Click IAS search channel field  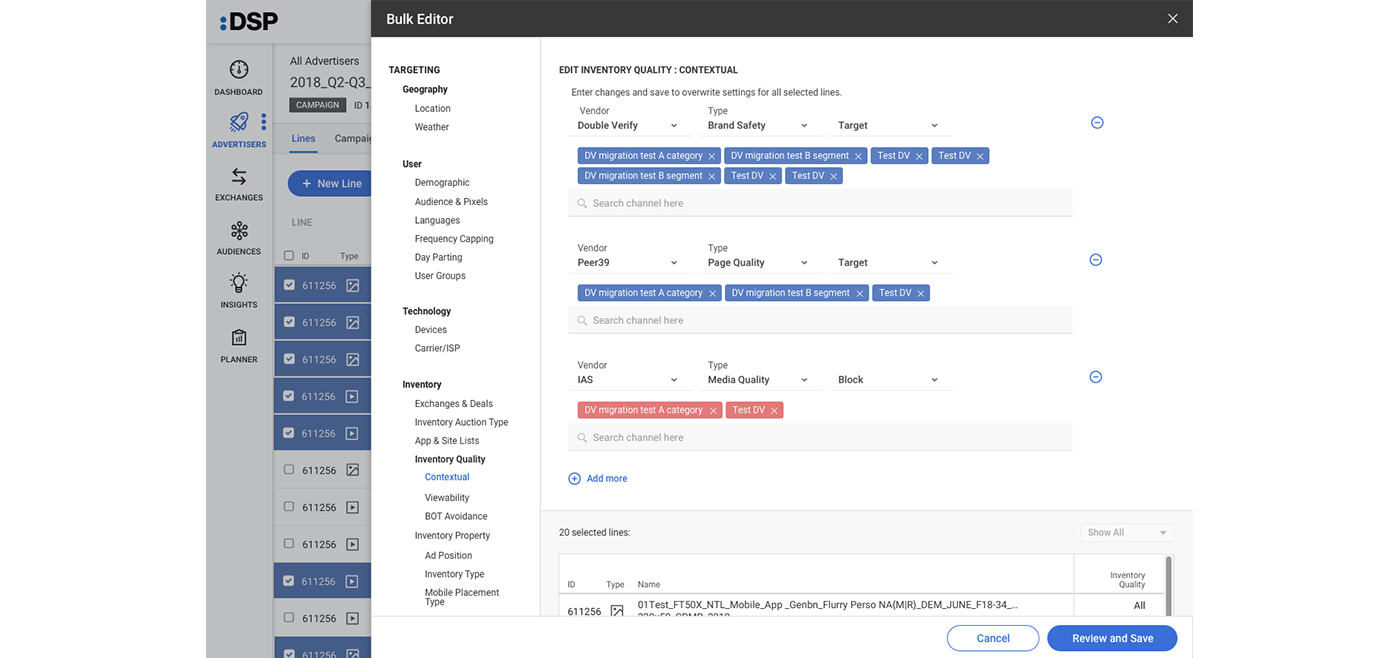click(820, 437)
